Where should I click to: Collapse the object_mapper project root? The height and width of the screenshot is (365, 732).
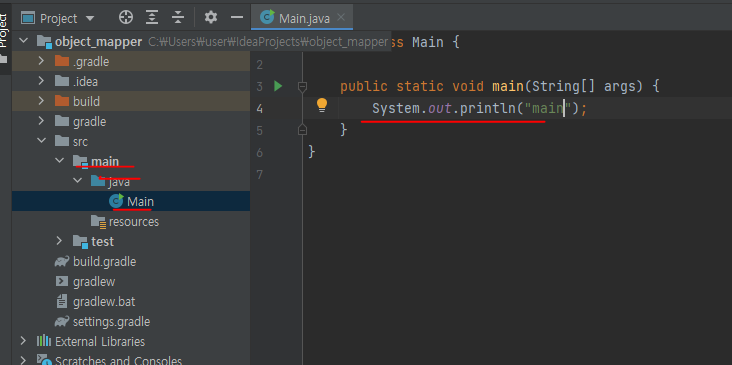[23, 41]
